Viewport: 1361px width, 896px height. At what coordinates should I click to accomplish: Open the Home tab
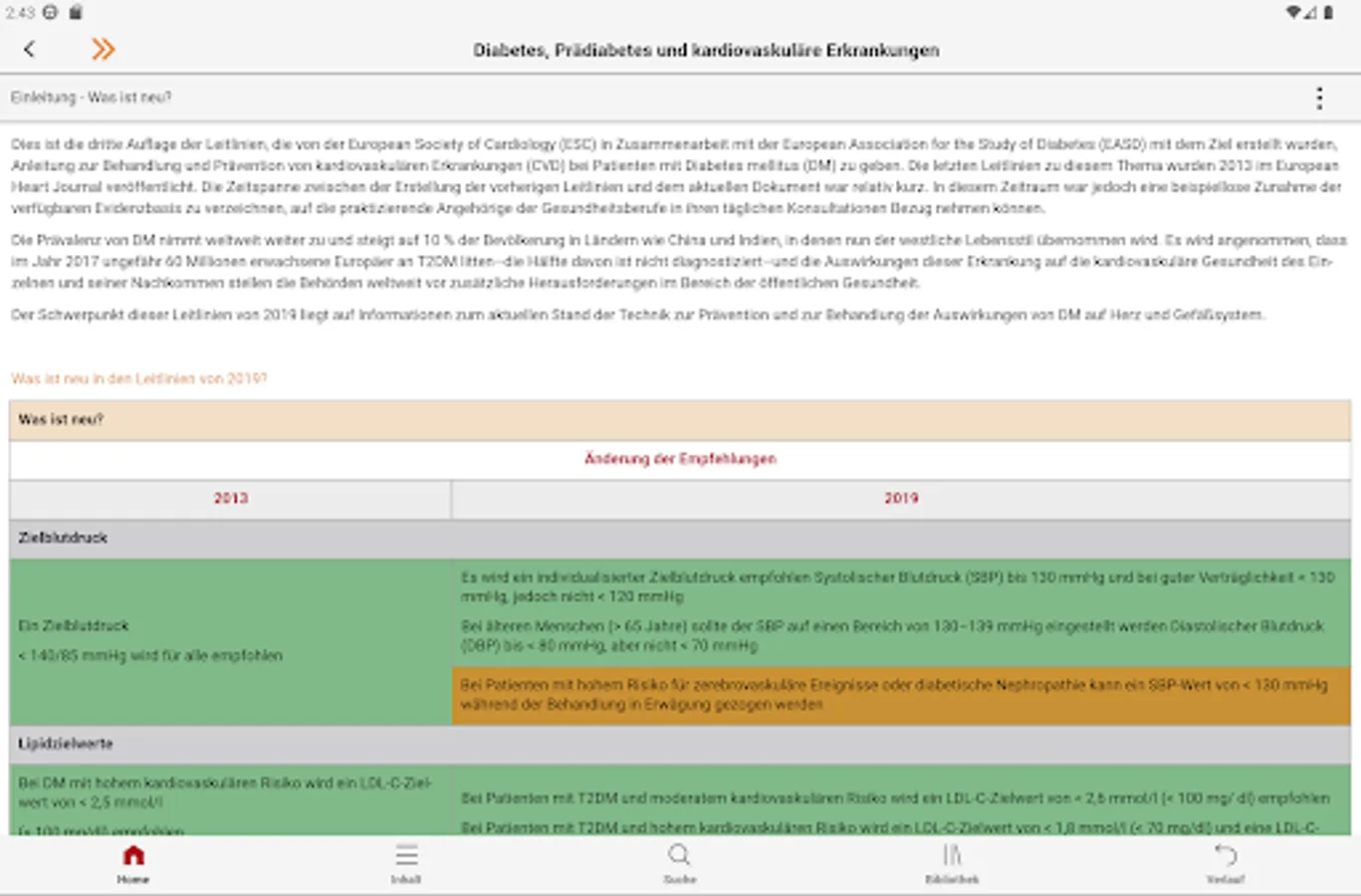pos(133,864)
